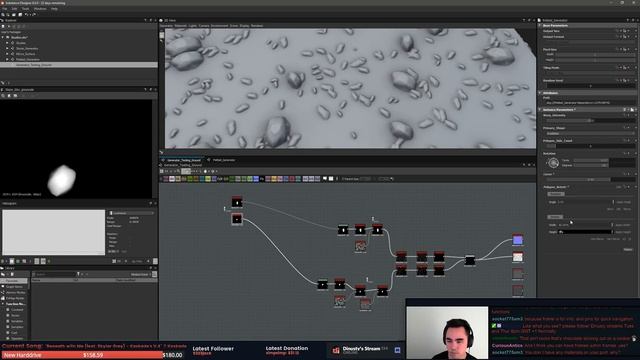Click the first icon in 2D view toolbar

point(3,96)
